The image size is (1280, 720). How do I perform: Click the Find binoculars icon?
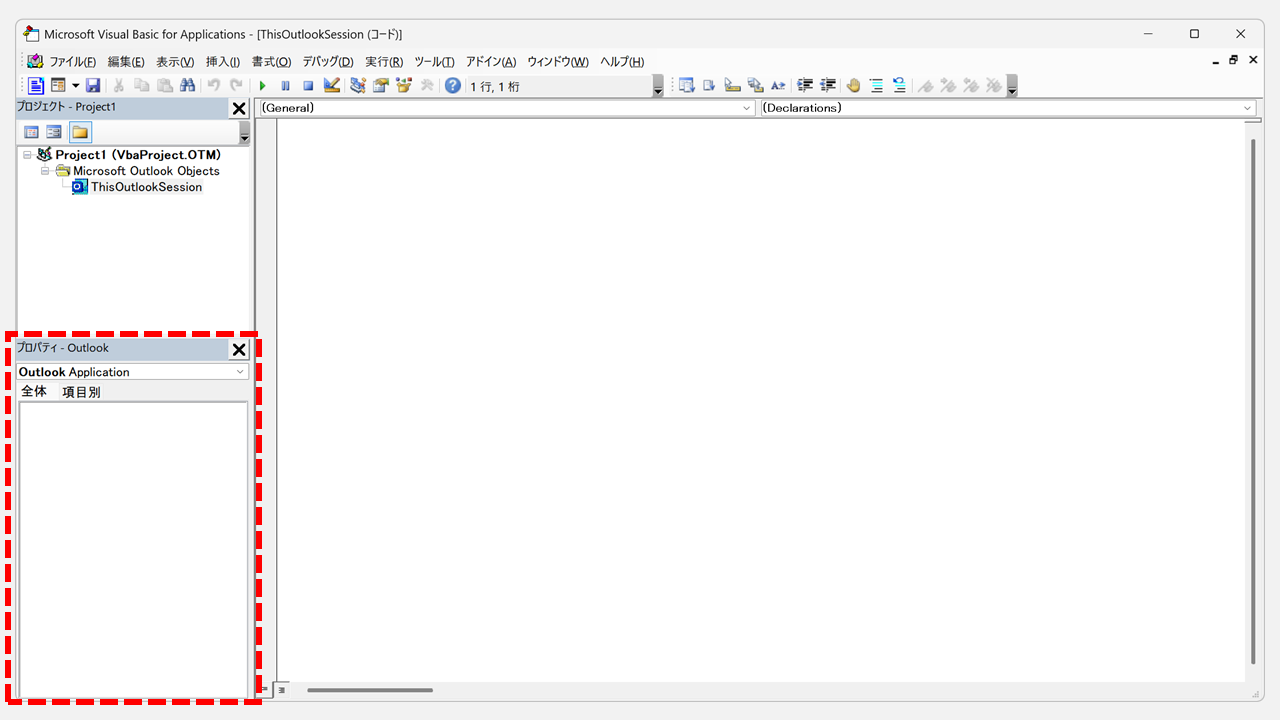click(187, 86)
